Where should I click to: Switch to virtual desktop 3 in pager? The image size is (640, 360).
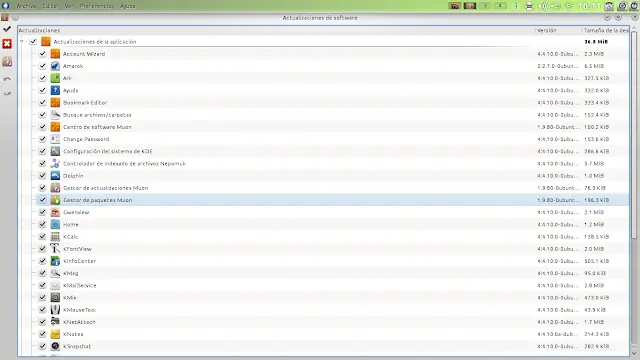485,6
